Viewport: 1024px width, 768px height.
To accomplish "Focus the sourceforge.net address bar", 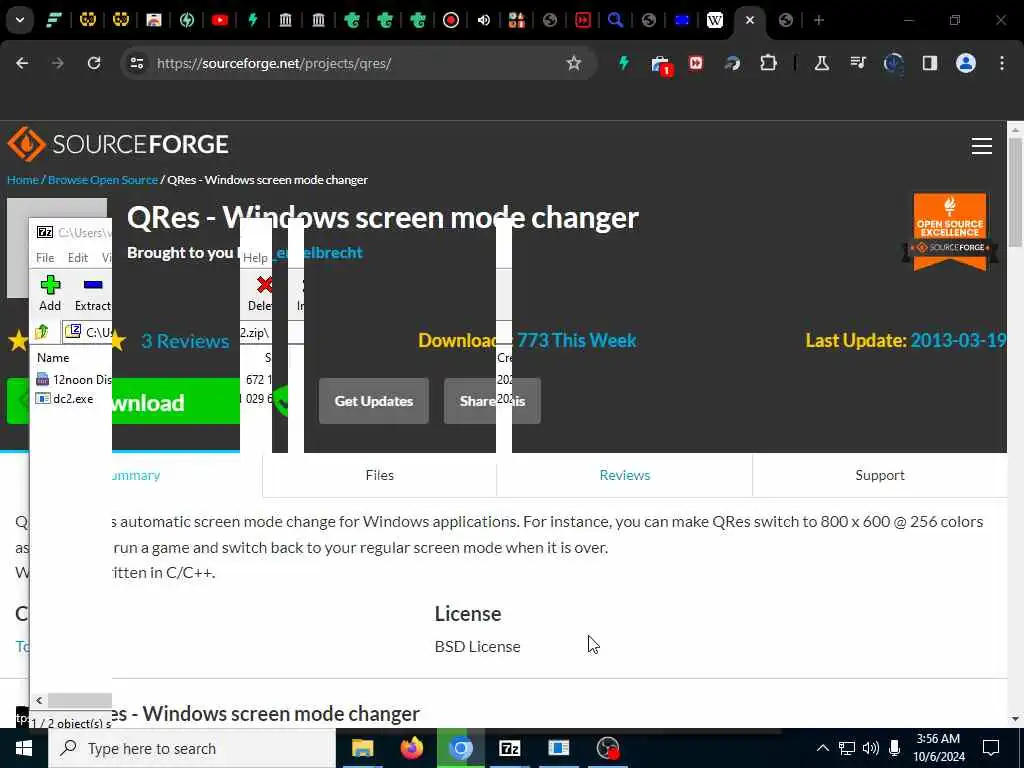I will click(358, 63).
